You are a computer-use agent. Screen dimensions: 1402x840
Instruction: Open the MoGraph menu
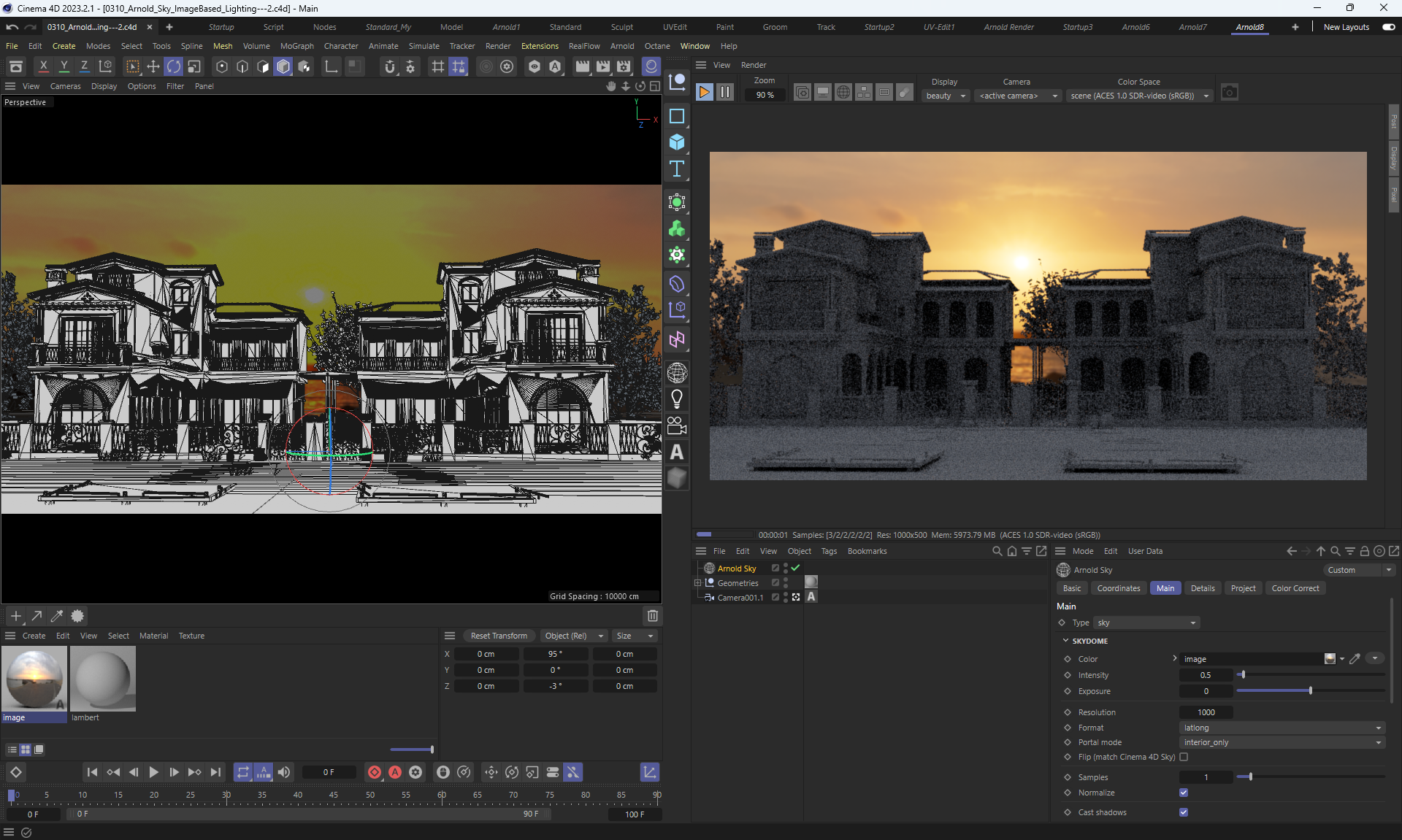(296, 46)
